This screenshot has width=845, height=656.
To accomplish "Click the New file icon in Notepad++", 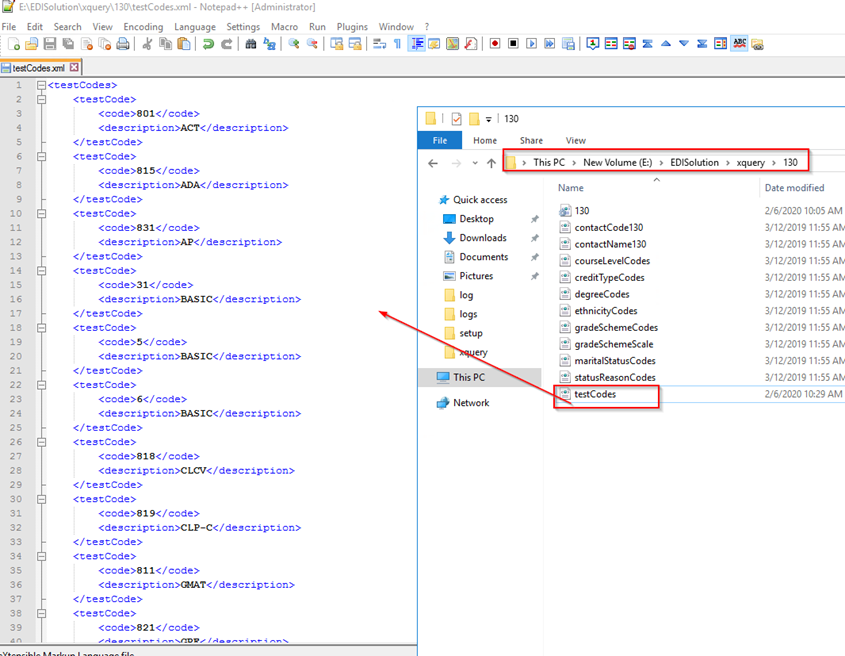I will 14,44.
